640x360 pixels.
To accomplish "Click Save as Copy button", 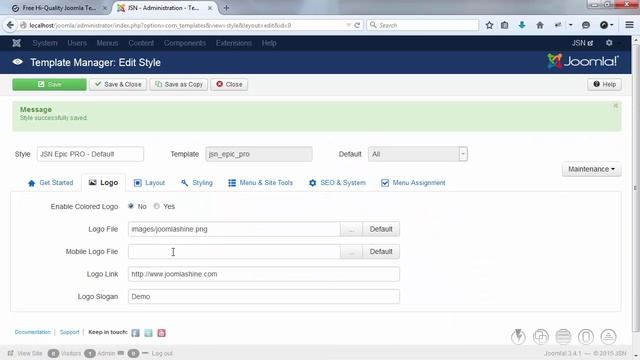I will [x=179, y=84].
